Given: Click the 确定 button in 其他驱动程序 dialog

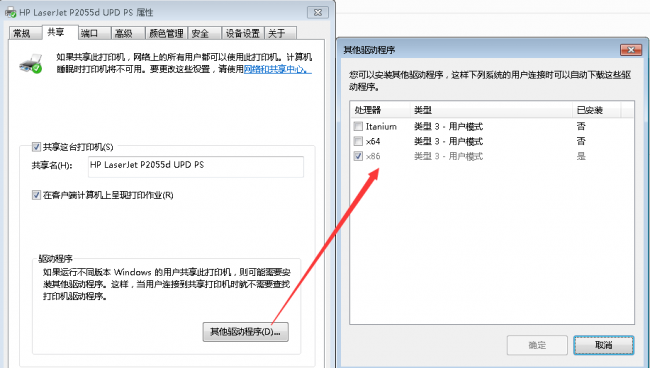Looking at the screenshot, I should click(537, 345).
